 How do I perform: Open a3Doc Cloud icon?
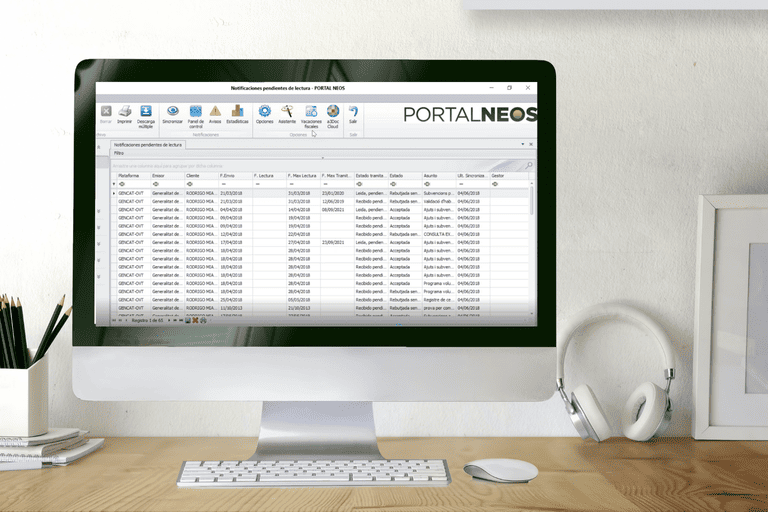pos(333,117)
